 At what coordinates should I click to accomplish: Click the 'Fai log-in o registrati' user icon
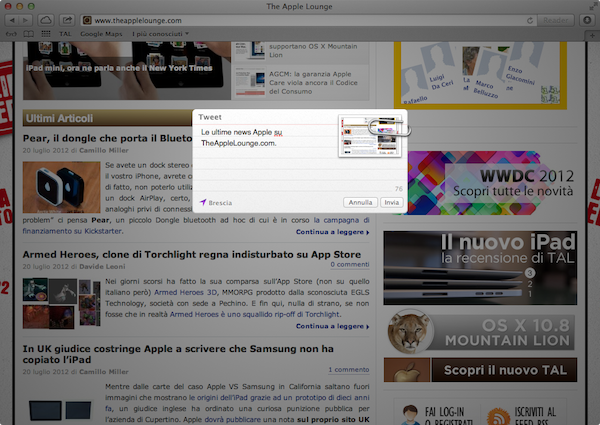tap(410, 415)
